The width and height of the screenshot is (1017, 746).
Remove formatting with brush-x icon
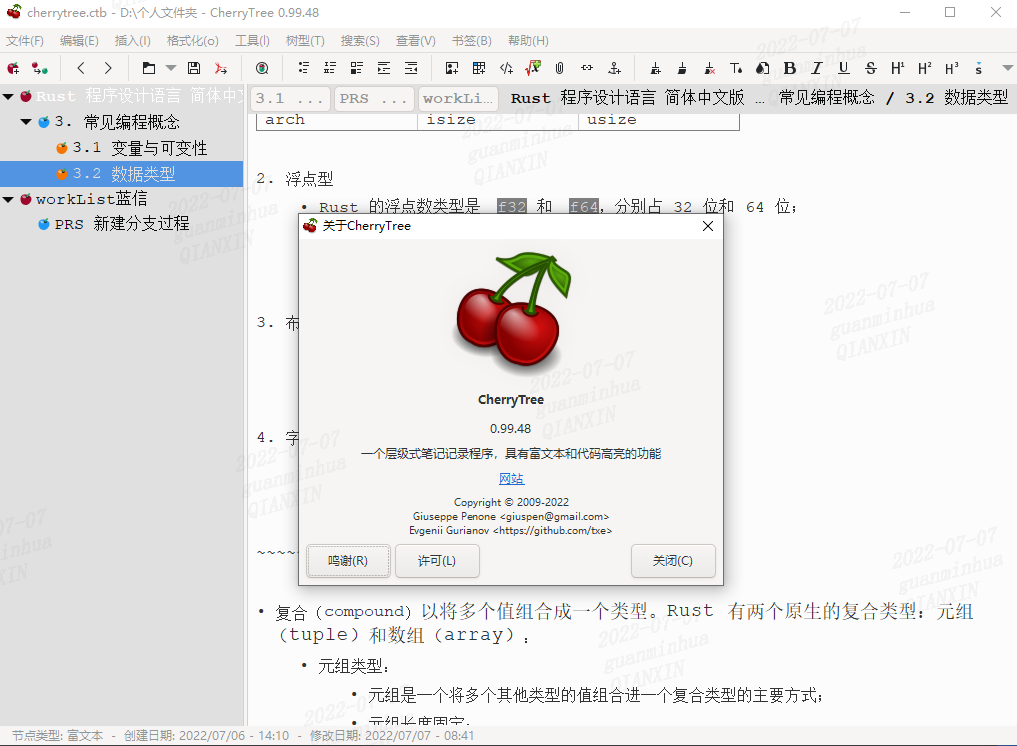point(710,68)
